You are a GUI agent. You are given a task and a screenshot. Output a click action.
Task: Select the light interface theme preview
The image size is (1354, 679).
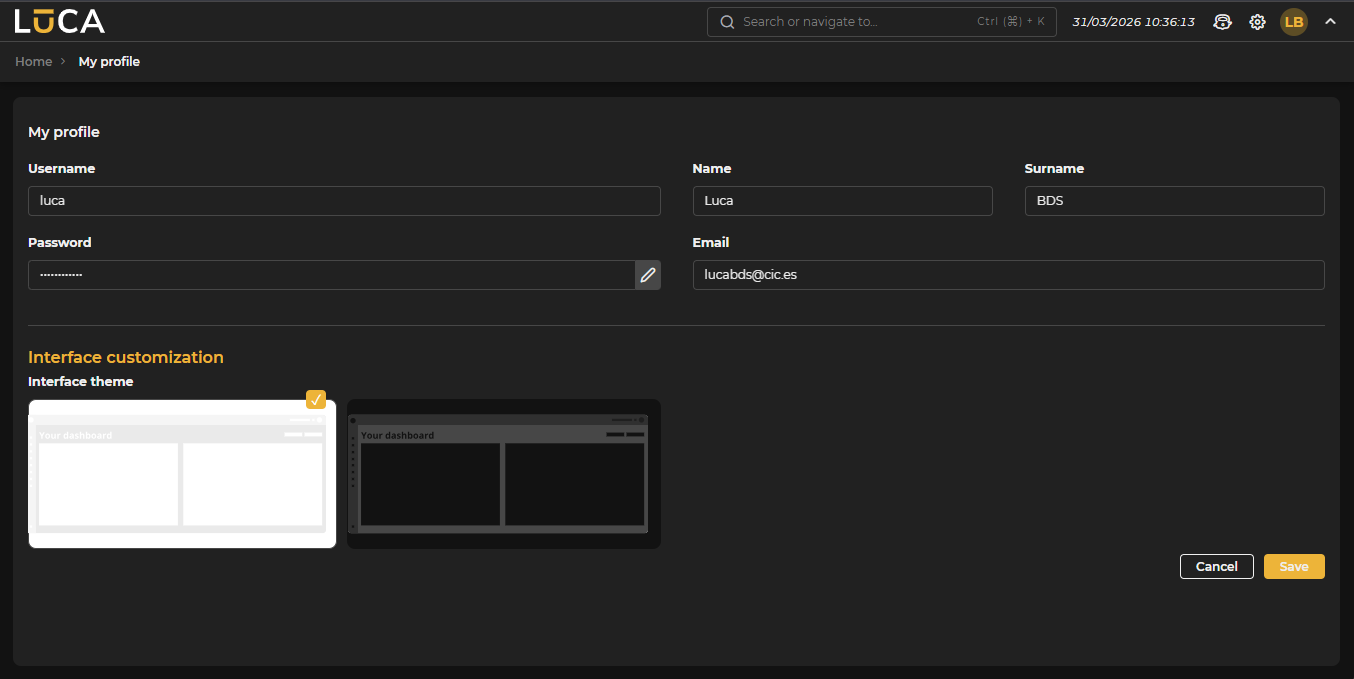[x=182, y=474]
